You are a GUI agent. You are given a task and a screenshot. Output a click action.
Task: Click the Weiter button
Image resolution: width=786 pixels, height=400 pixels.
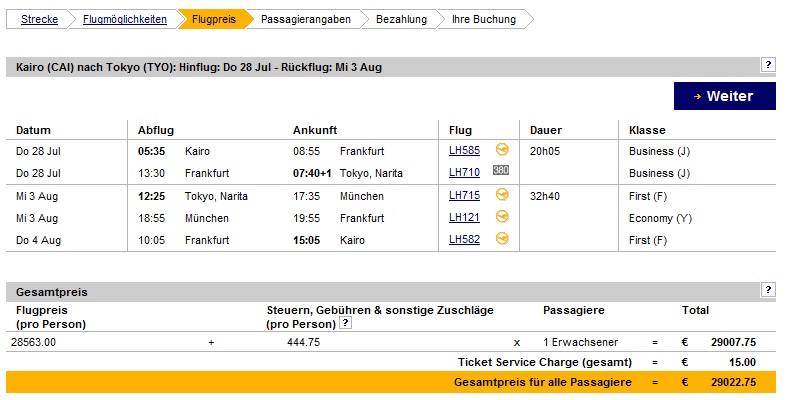coord(724,96)
